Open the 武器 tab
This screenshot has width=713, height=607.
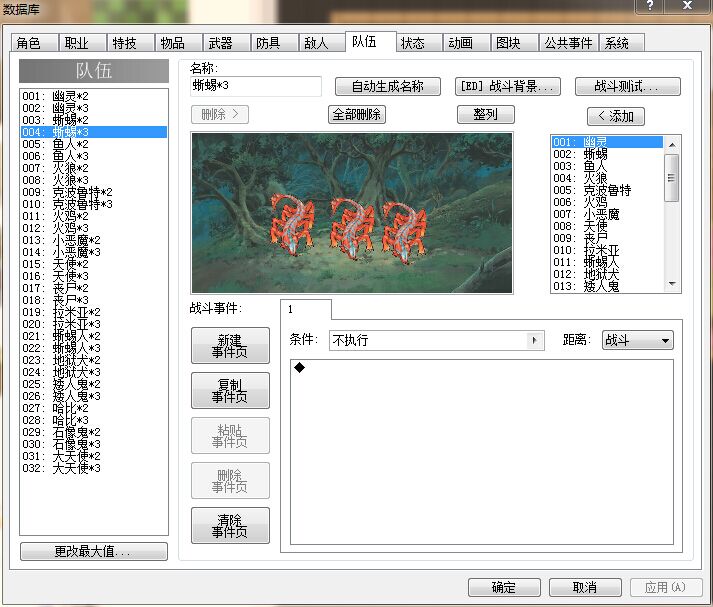(x=227, y=43)
